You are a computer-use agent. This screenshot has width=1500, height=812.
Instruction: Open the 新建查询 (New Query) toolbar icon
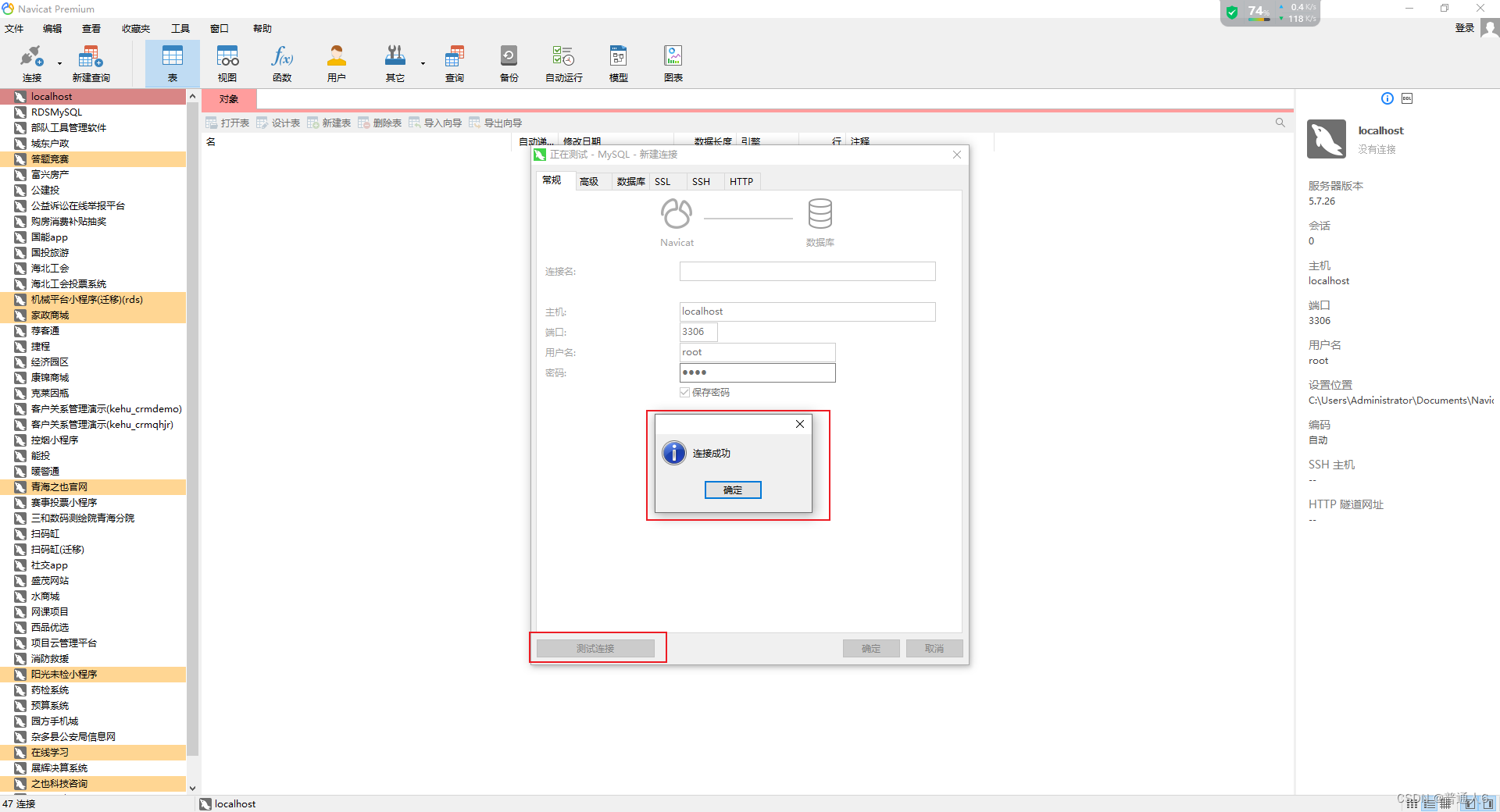click(x=91, y=64)
